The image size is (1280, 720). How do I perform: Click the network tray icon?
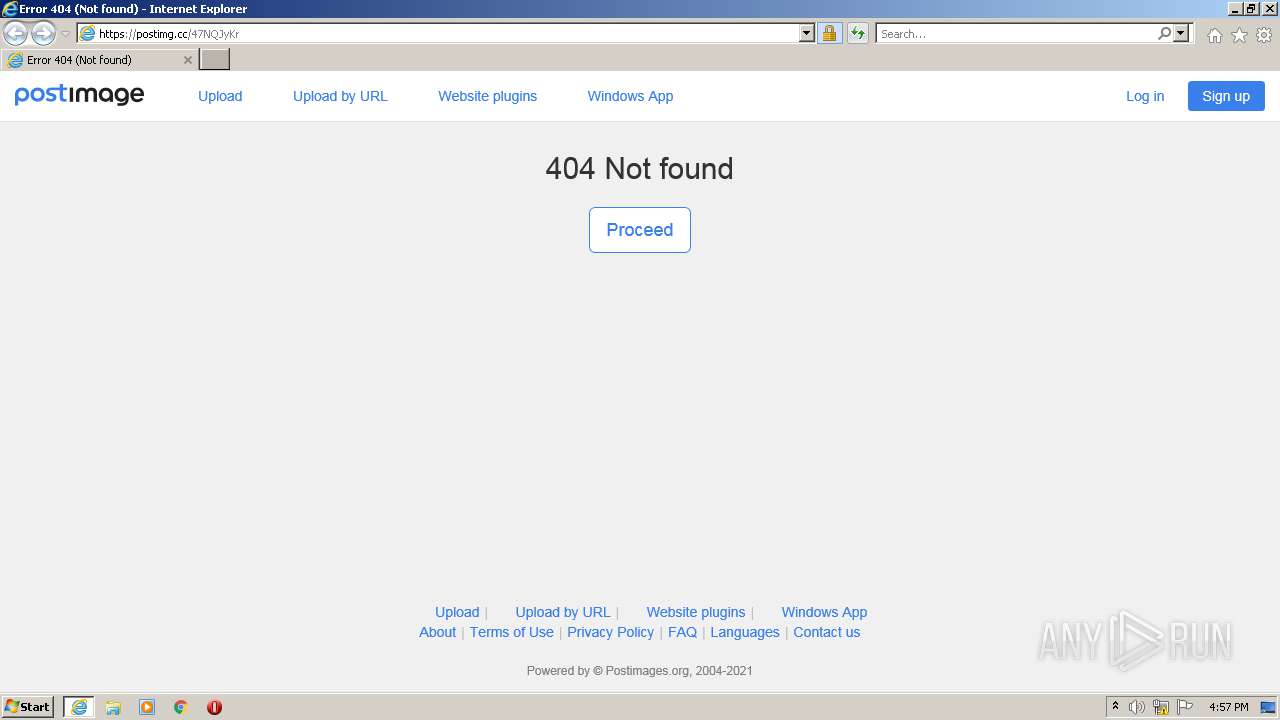[x=1161, y=707]
